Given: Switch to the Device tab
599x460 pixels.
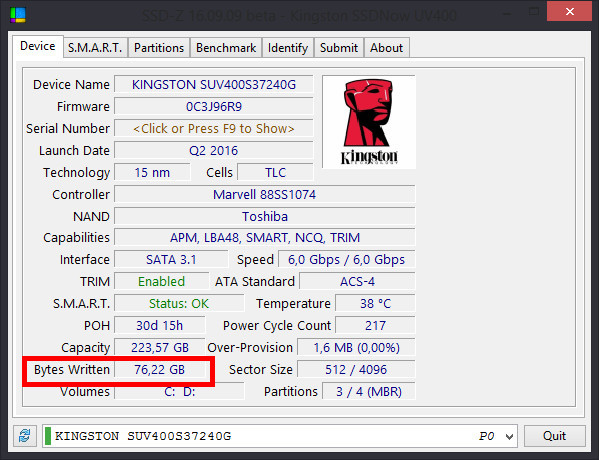Looking at the screenshot, I should coord(37,46).
